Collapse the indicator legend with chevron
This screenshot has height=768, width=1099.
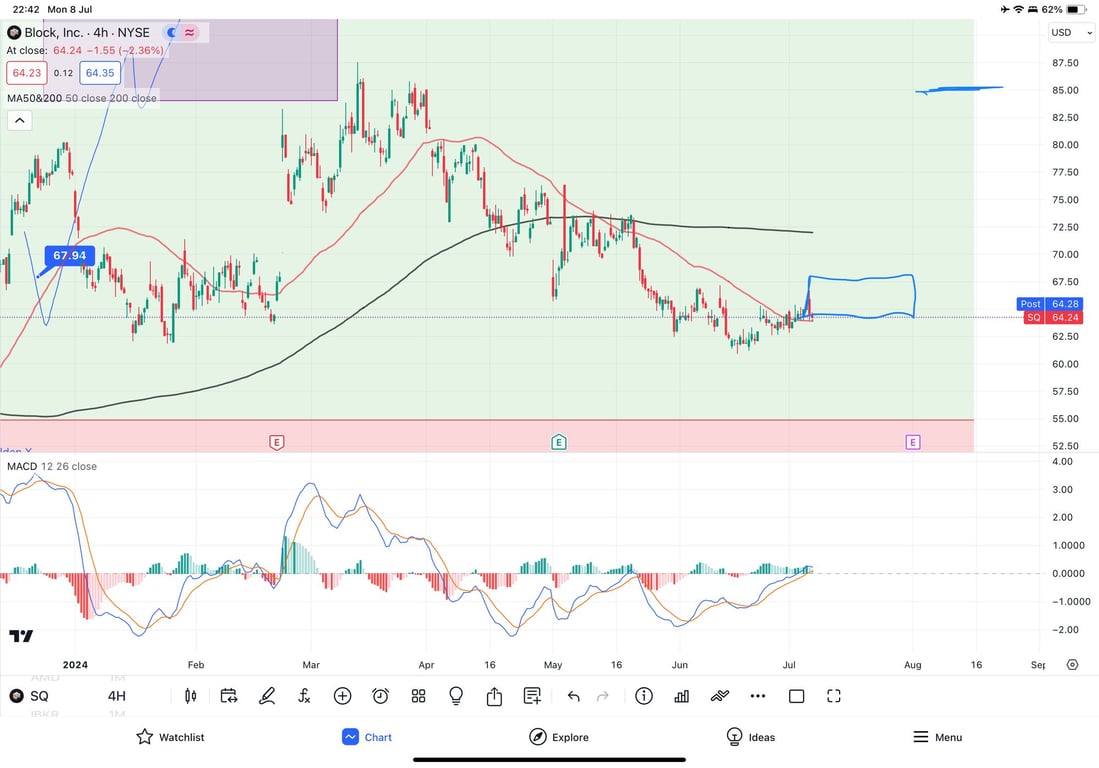click(20, 121)
